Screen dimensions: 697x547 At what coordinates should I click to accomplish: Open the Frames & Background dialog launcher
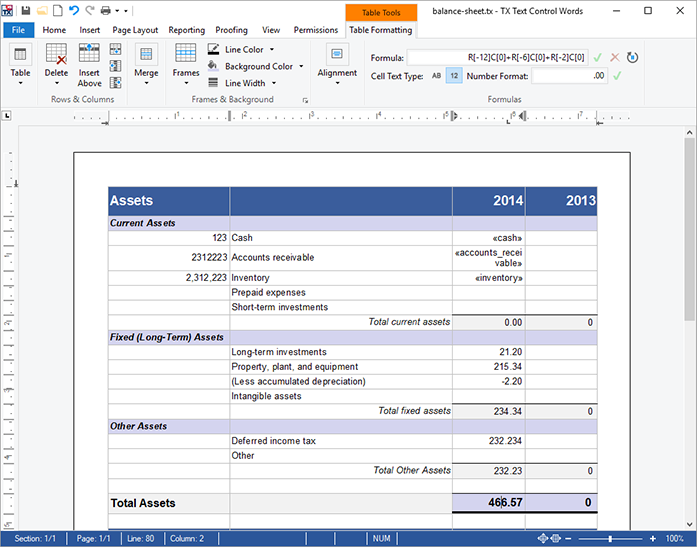(x=305, y=100)
